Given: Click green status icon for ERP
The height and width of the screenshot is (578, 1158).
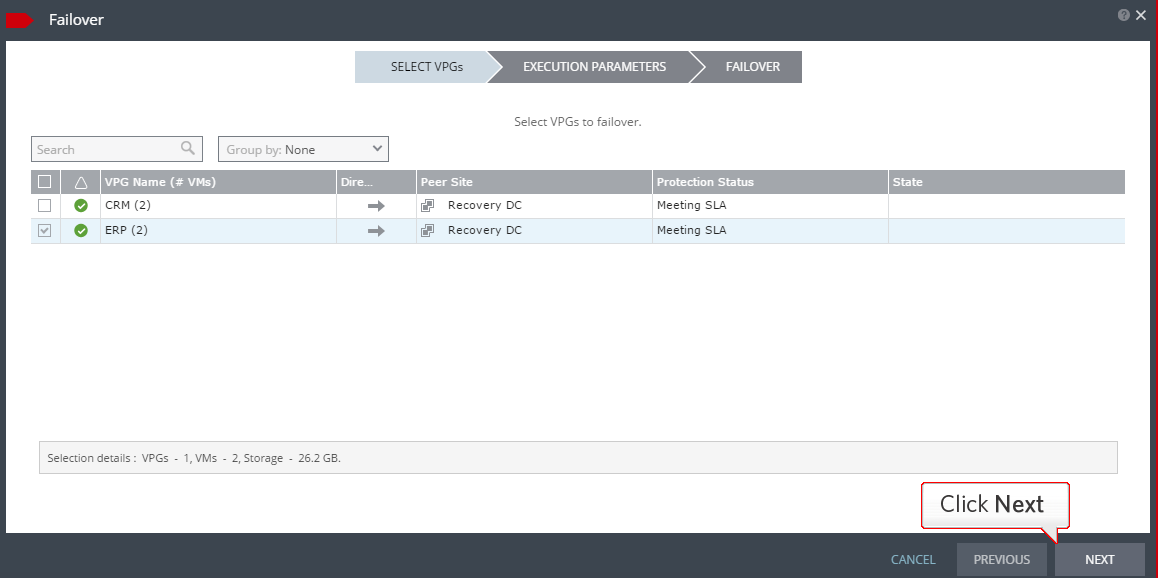Looking at the screenshot, I should (81, 231).
